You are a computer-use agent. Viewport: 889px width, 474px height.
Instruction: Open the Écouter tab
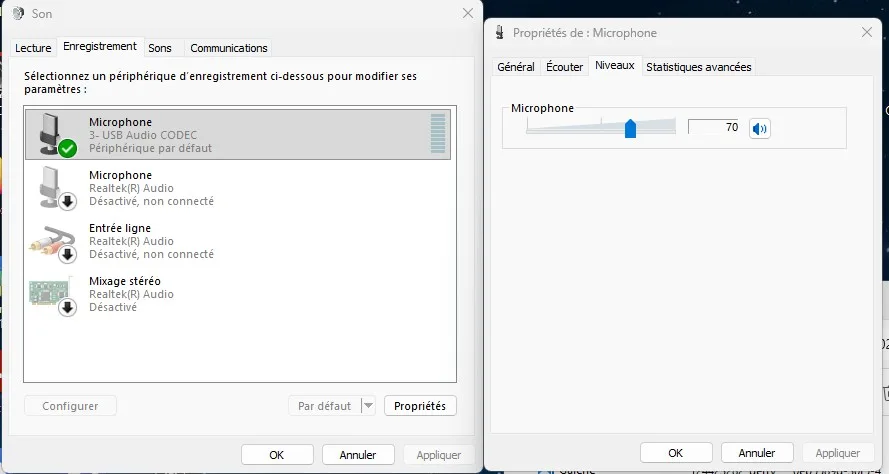point(565,67)
